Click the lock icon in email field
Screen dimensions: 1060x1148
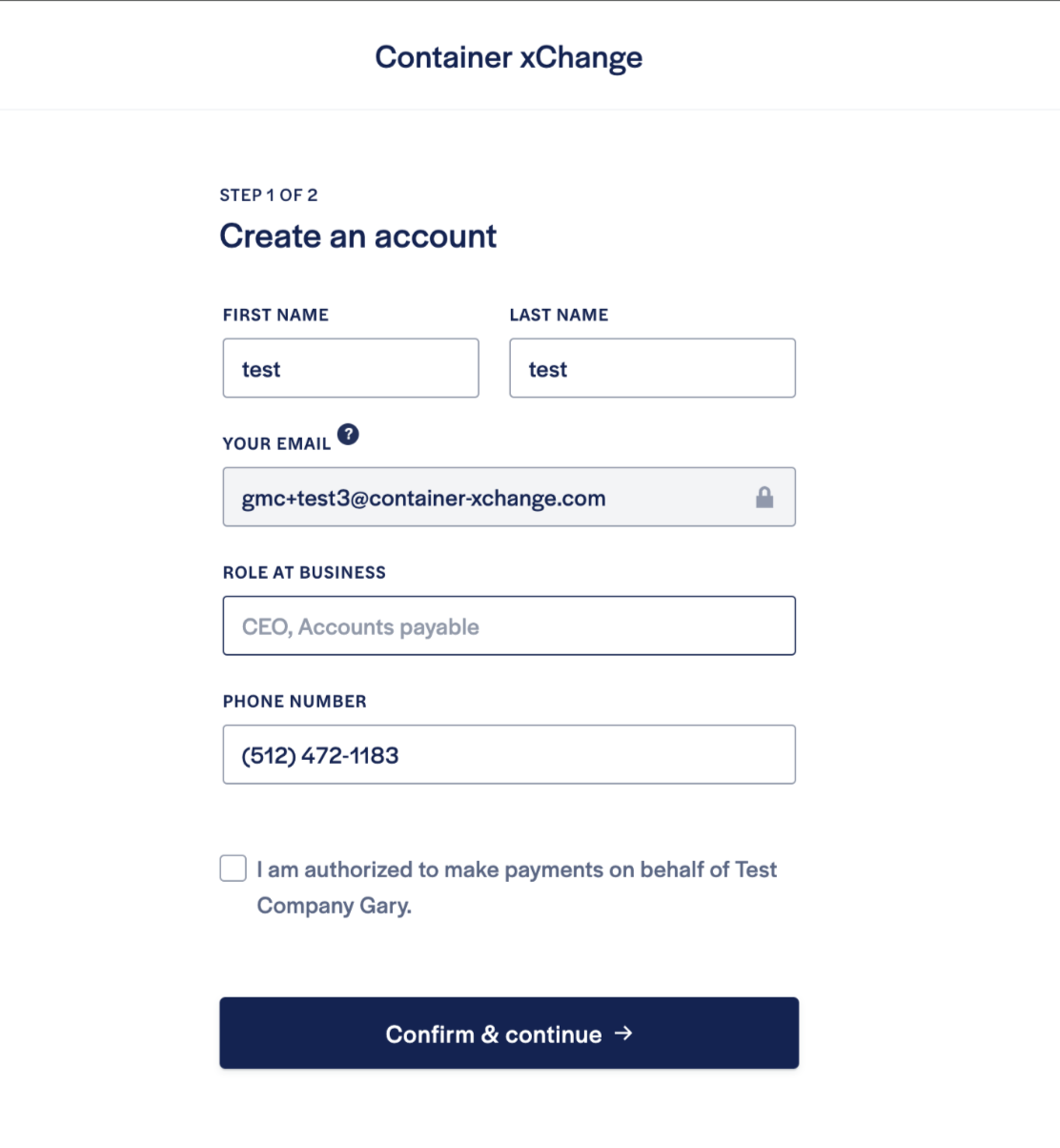click(x=764, y=497)
